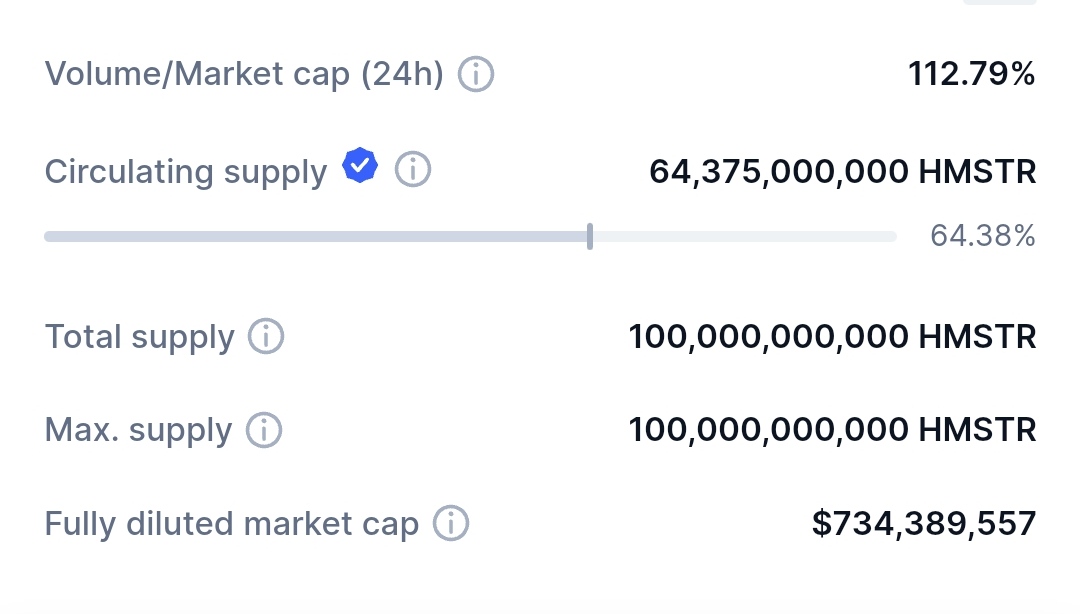Click the Volume/Market cap (24h) label
This screenshot has height=614, width=1080.
point(244,74)
